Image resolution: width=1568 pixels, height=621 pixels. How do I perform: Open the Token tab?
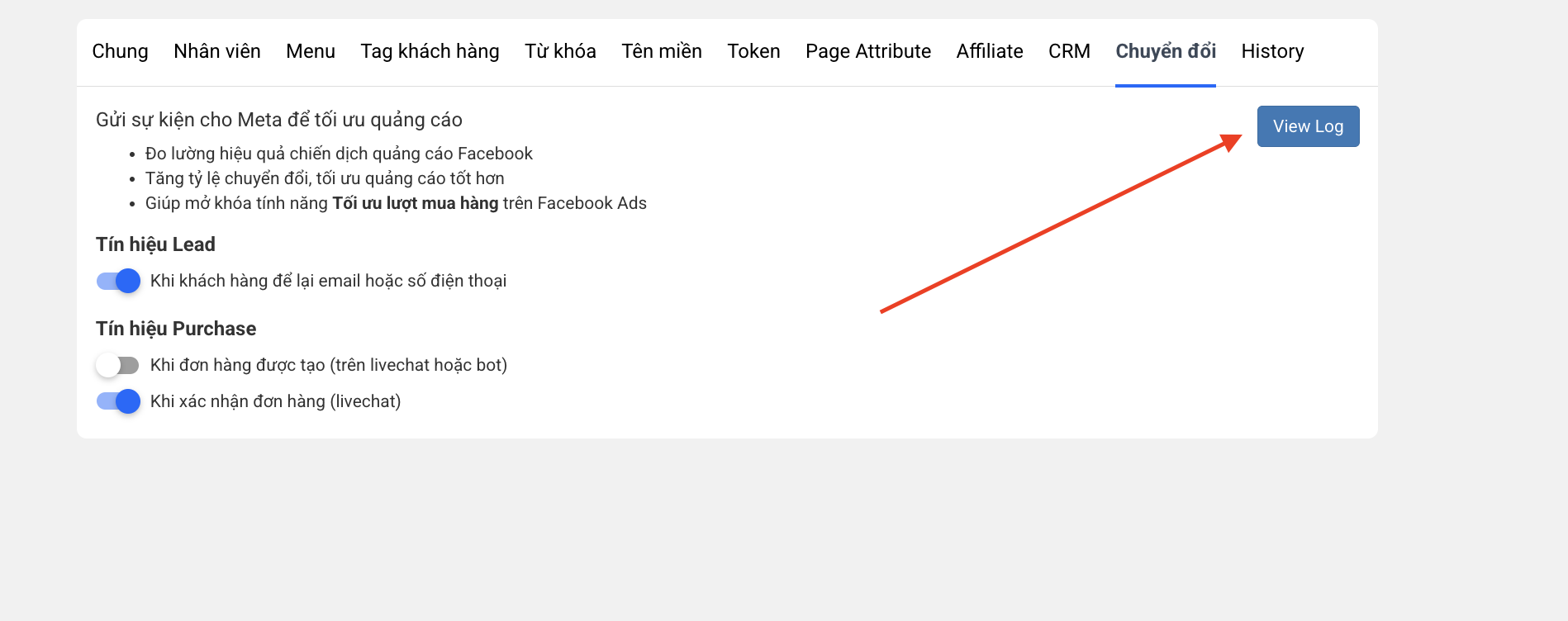[753, 51]
